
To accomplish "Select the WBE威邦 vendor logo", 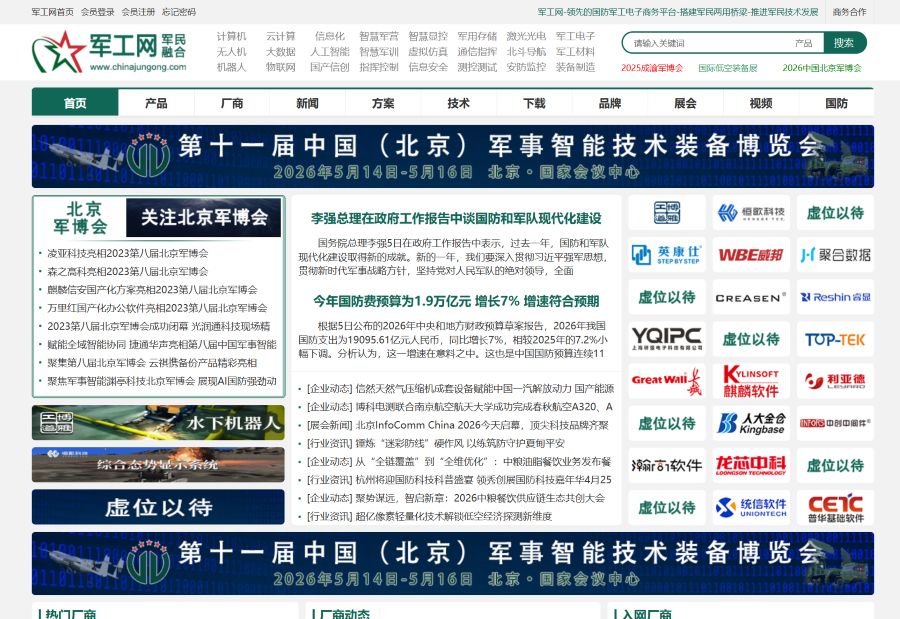I will [x=751, y=255].
